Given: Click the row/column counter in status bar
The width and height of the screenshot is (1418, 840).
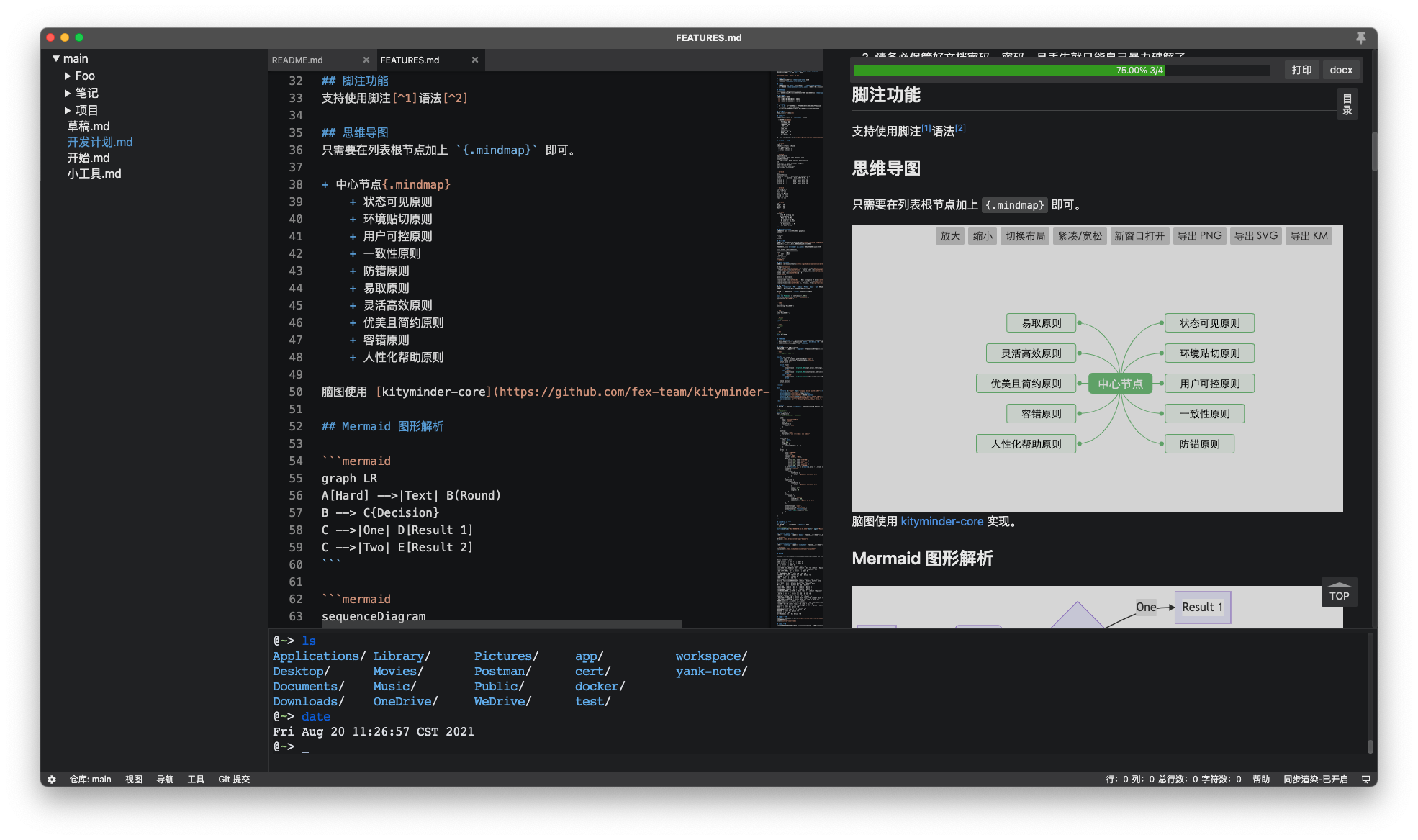Looking at the screenshot, I should coord(1173,779).
